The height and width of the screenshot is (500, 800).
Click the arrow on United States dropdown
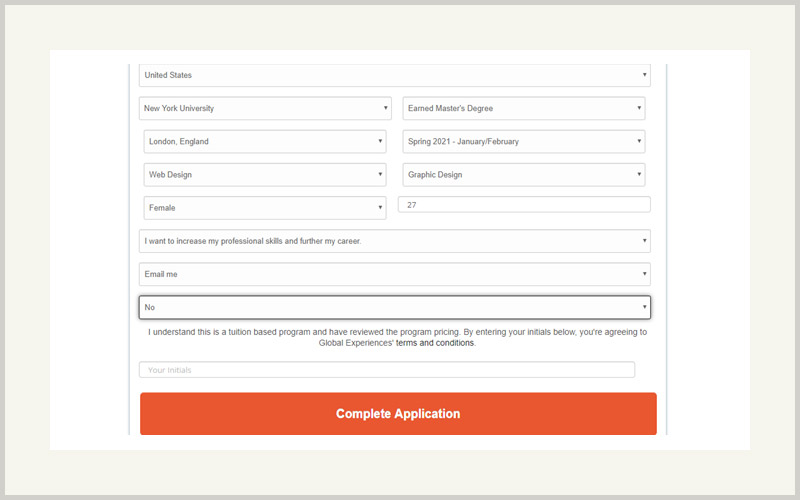click(x=644, y=74)
